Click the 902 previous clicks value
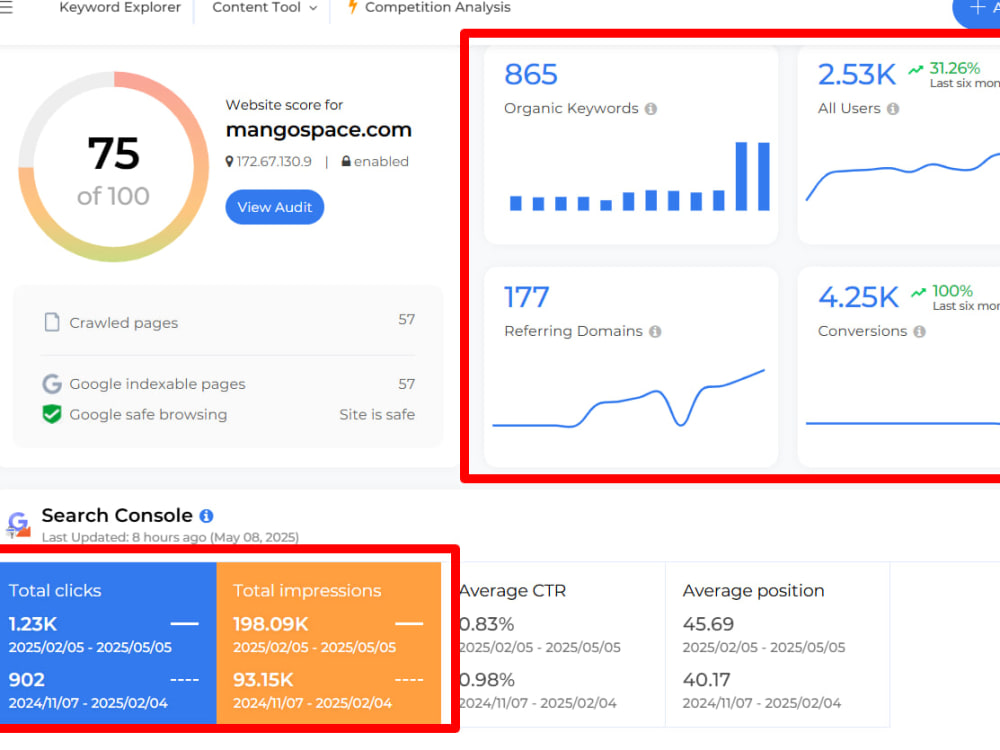 tap(27, 680)
